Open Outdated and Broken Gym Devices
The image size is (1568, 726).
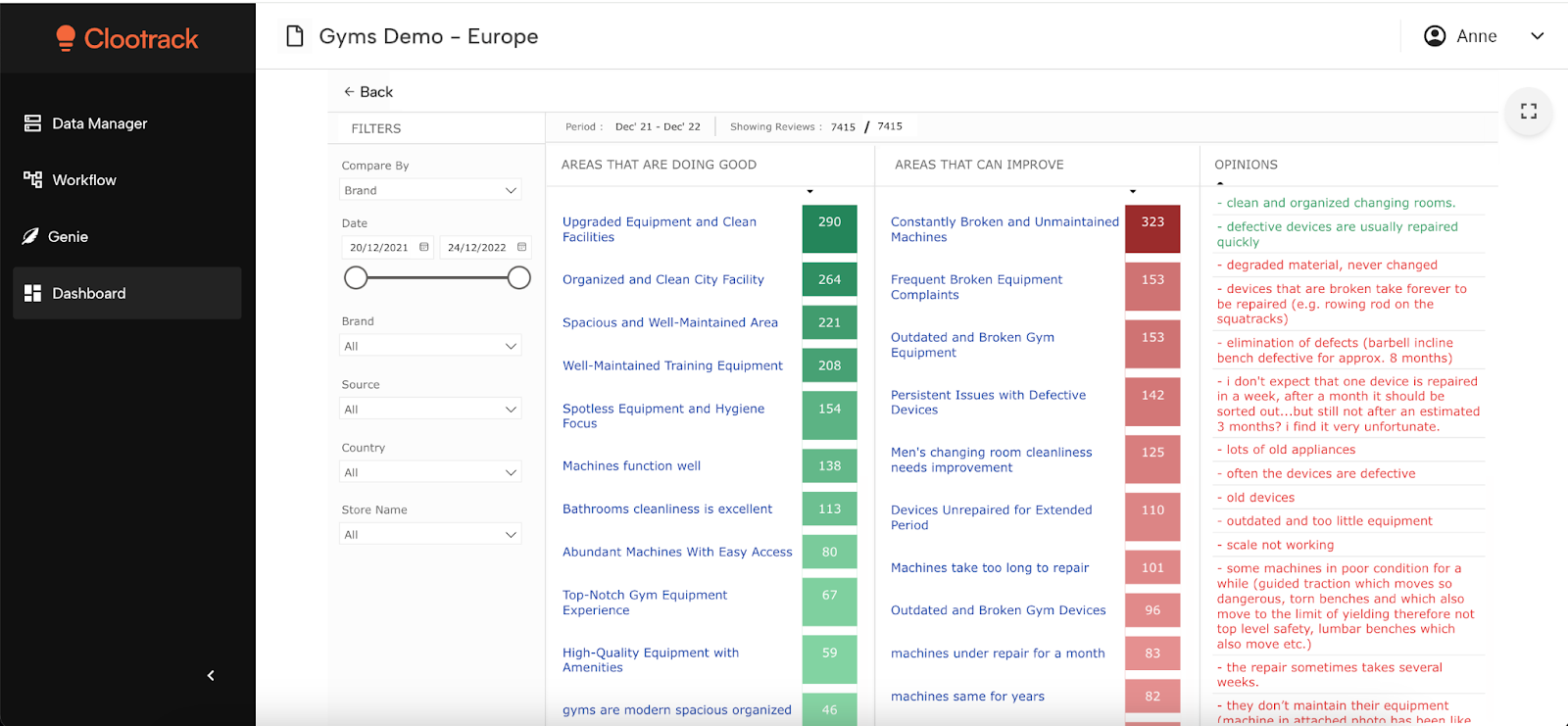coord(998,610)
